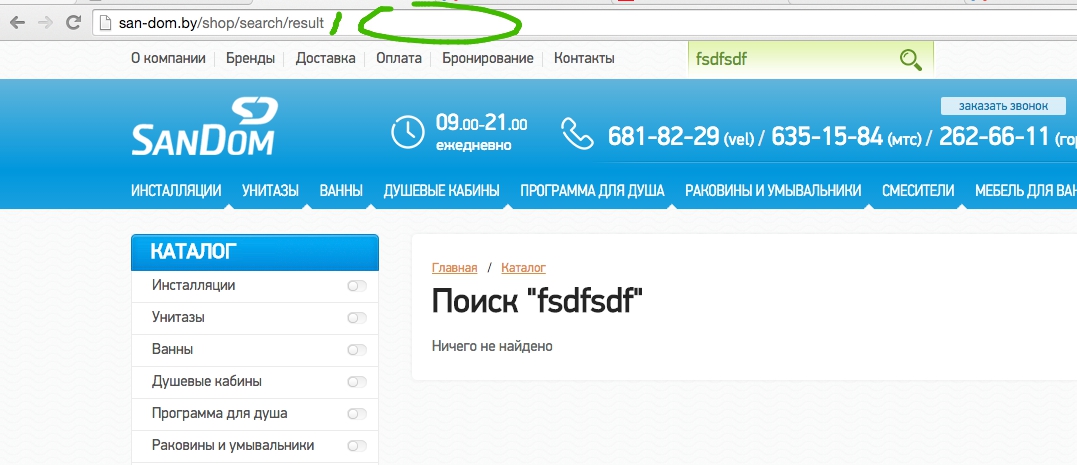Click the browser forward arrow

click(x=45, y=23)
